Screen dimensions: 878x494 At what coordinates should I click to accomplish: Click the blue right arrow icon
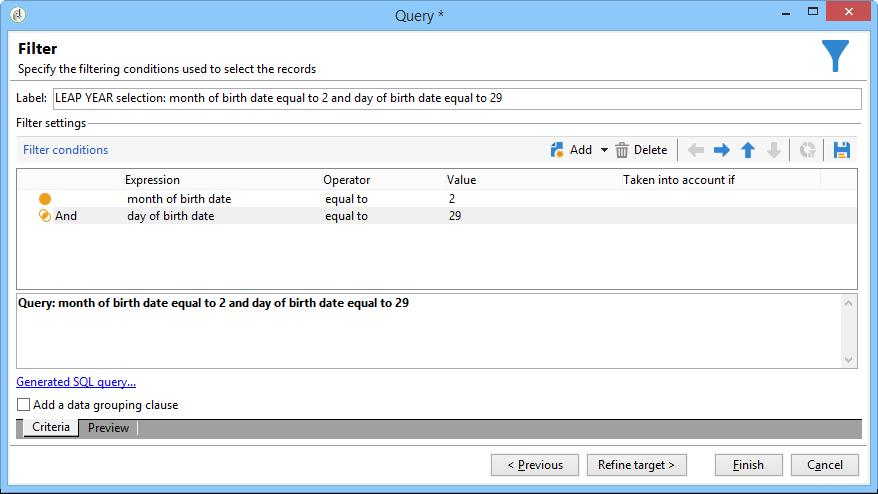point(721,150)
